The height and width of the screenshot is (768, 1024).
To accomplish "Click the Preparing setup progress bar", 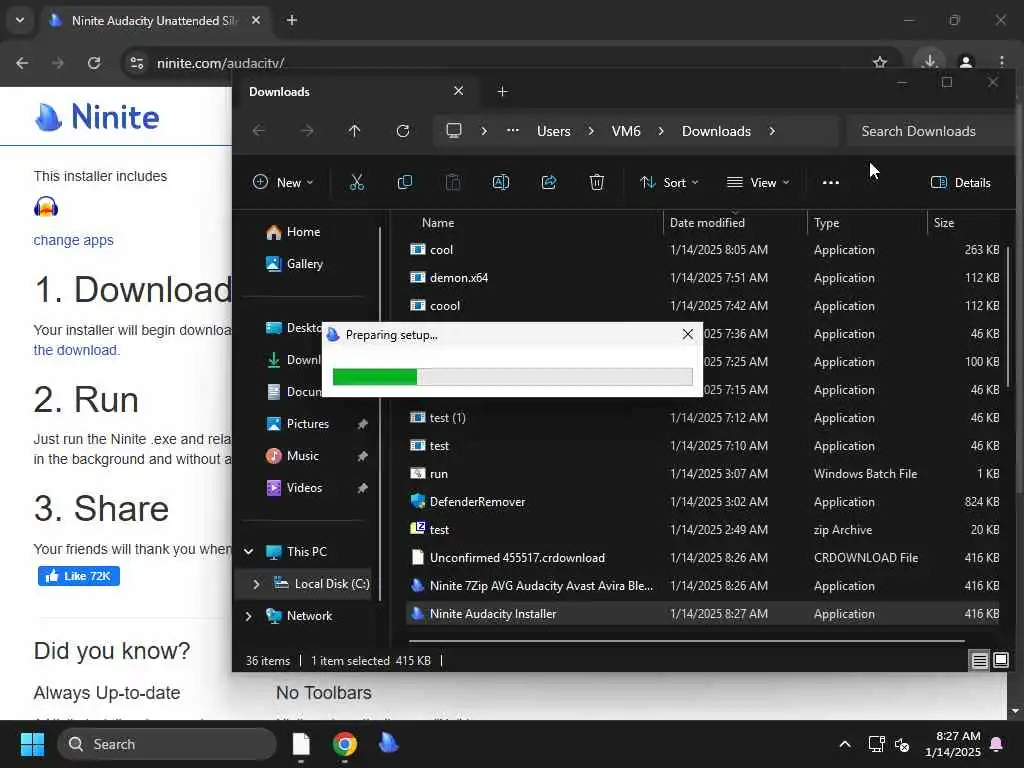I will 513,377.
